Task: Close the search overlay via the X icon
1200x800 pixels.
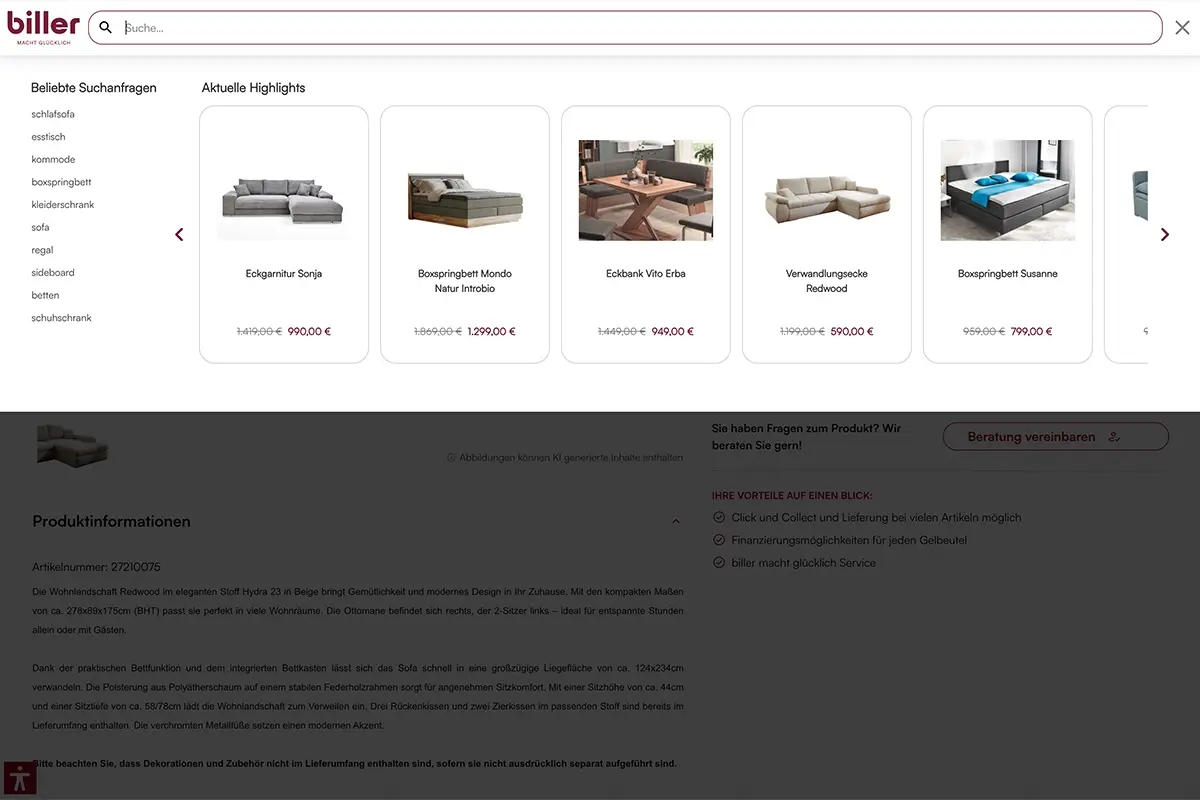Action: click(1183, 27)
